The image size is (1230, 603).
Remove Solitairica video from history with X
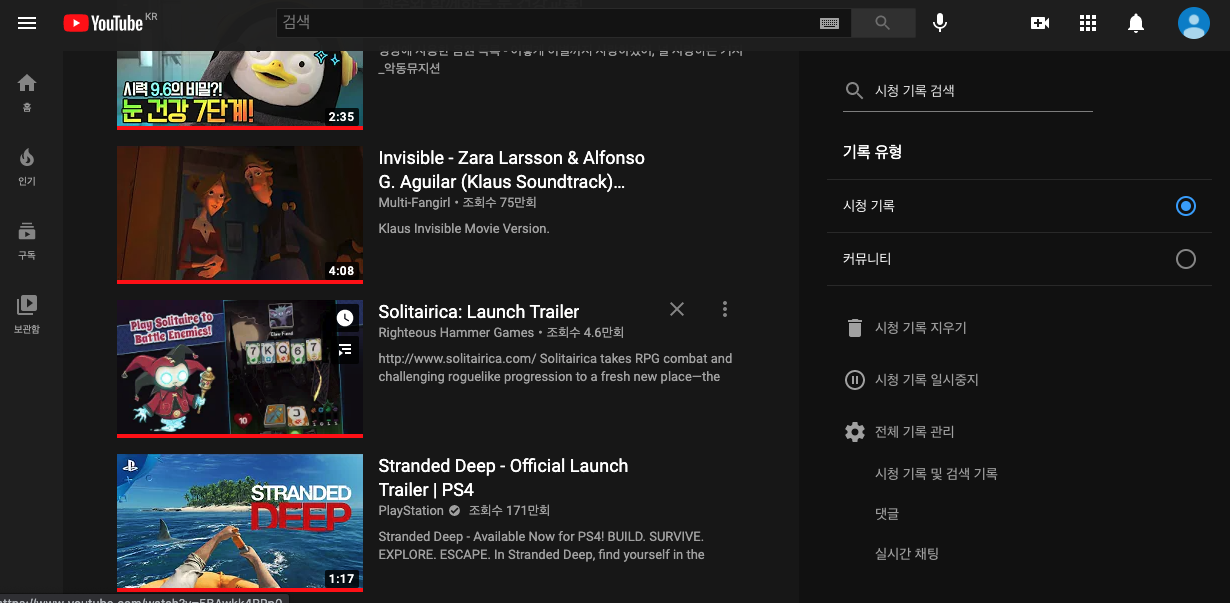[x=677, y=309]
